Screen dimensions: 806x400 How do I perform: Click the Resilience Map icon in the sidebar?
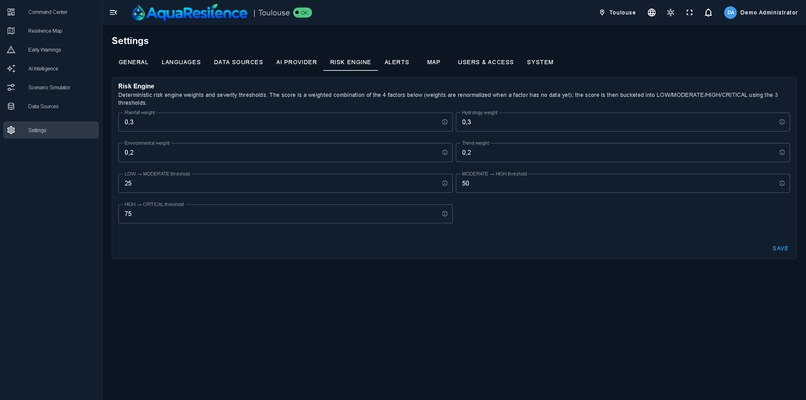(11, 31)
